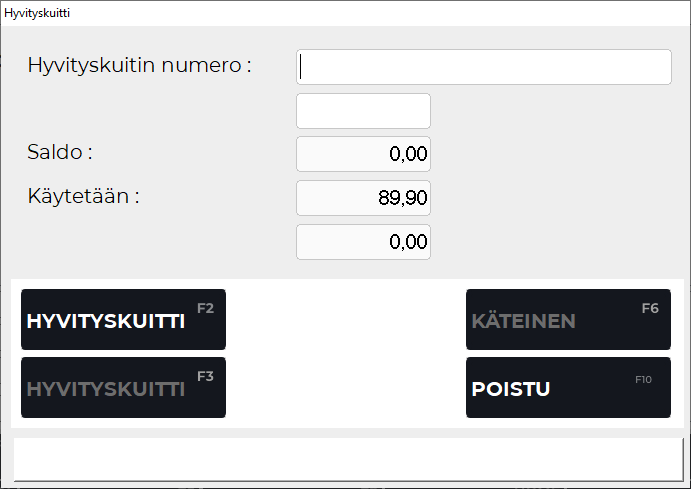Image resolution: width=691 pixels, height=489 pixels.
Task: Click the F3 shortcut badge
Action: (x=205, y=376)
